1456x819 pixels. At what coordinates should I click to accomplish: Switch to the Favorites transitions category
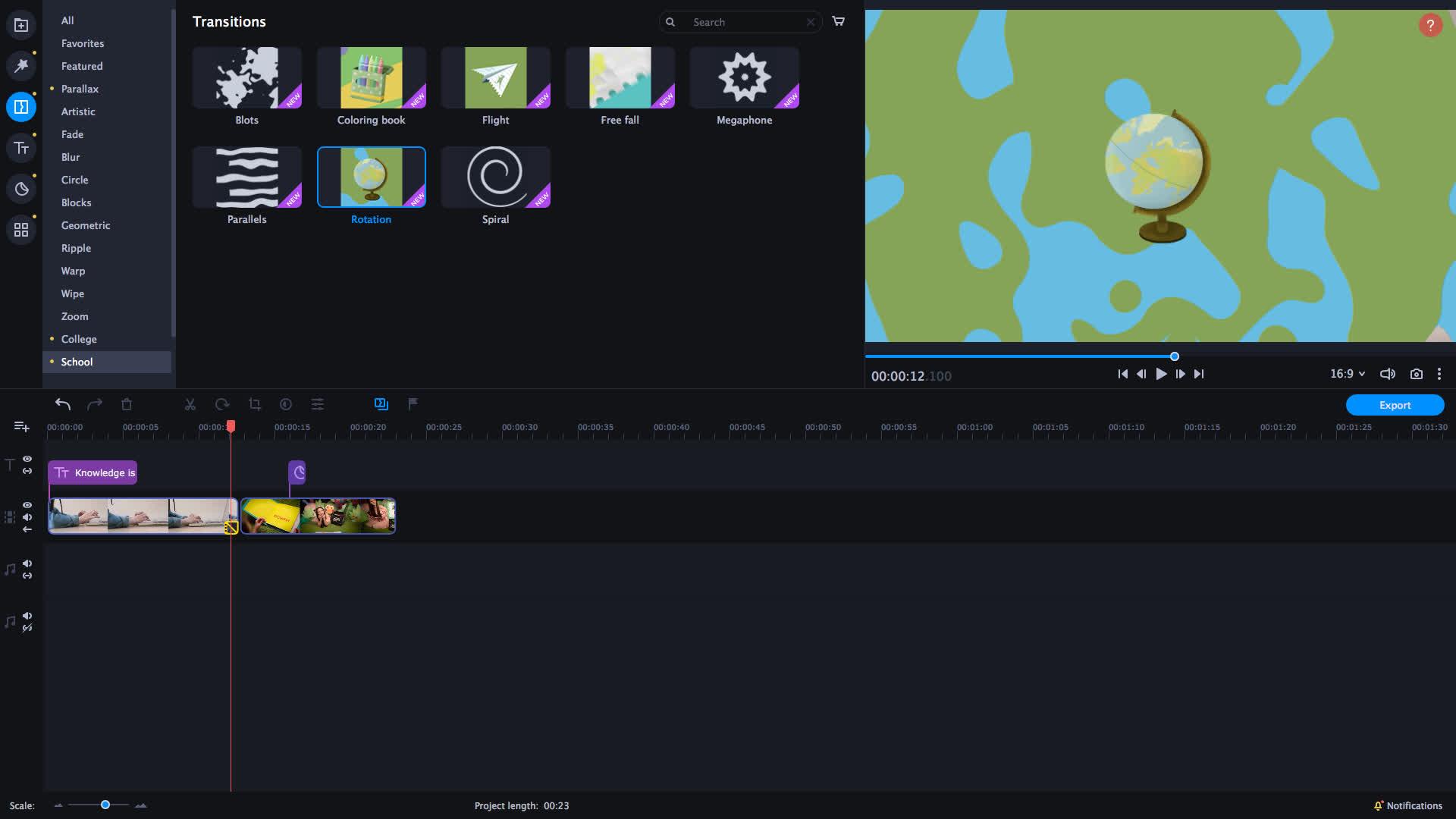[82, 43]
